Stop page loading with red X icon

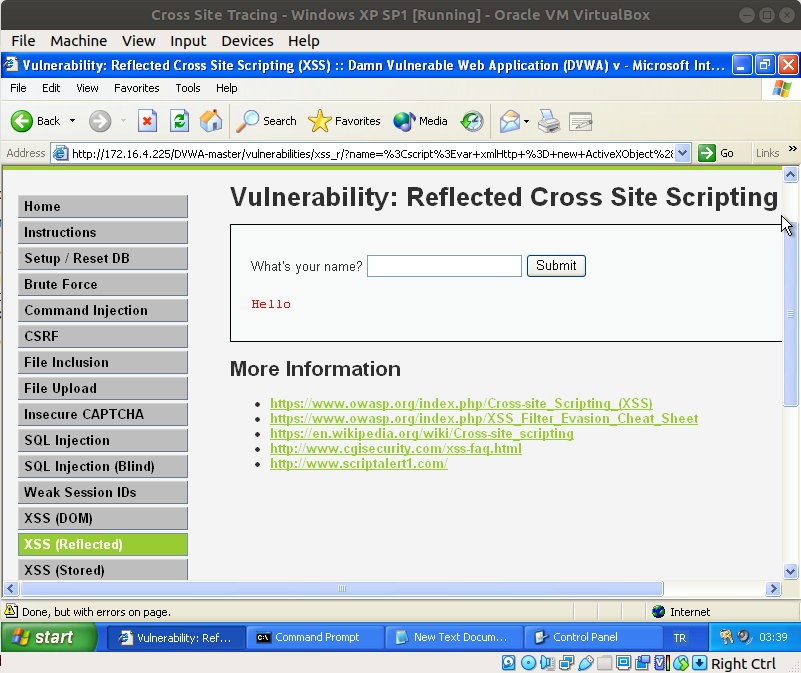[147, 121]
